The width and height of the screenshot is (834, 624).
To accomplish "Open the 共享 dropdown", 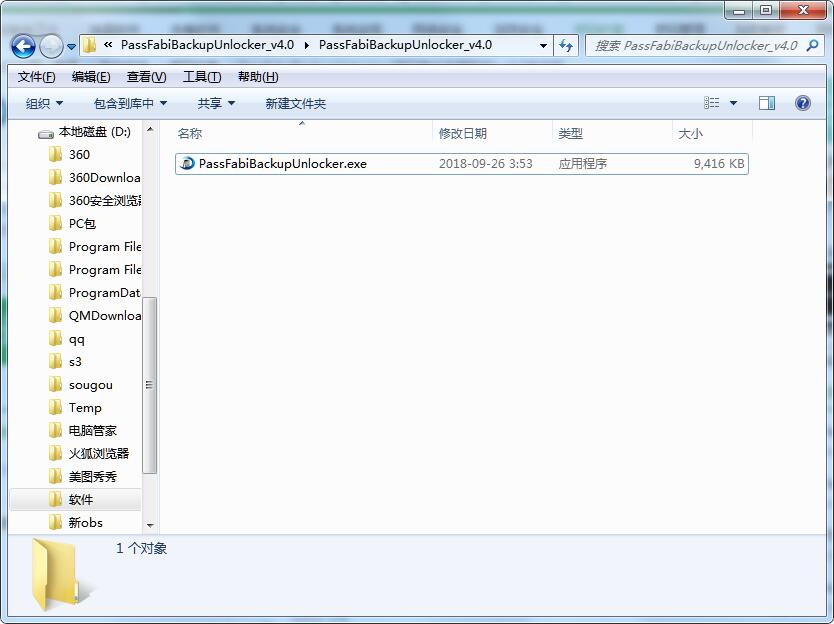I will (216, 103).
